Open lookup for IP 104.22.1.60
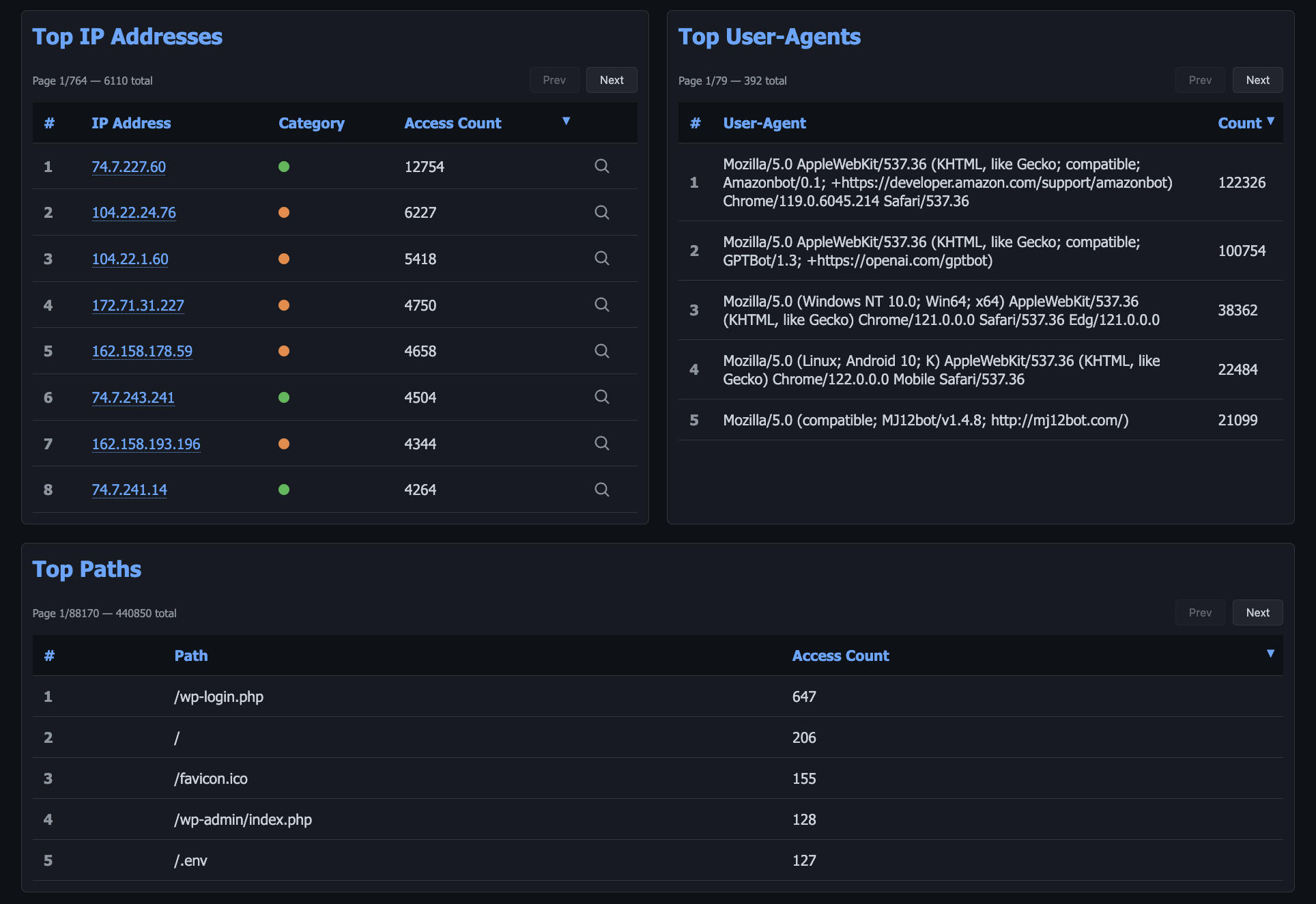The height and width of the screenshot is (904, 1316). click(601, 259)
